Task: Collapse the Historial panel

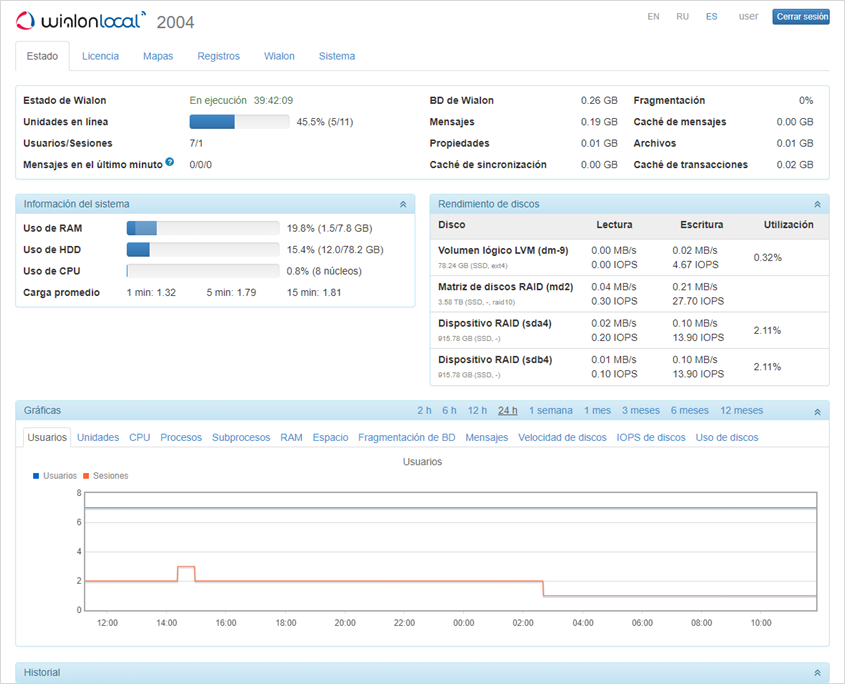Action: (x=818, y=673)
